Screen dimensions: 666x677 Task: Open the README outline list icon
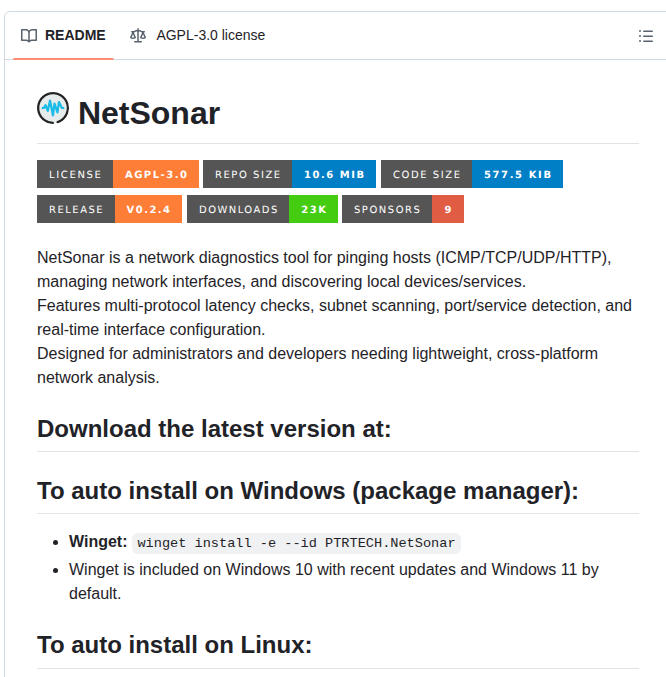pyautogui.click(x=646, y=36)
